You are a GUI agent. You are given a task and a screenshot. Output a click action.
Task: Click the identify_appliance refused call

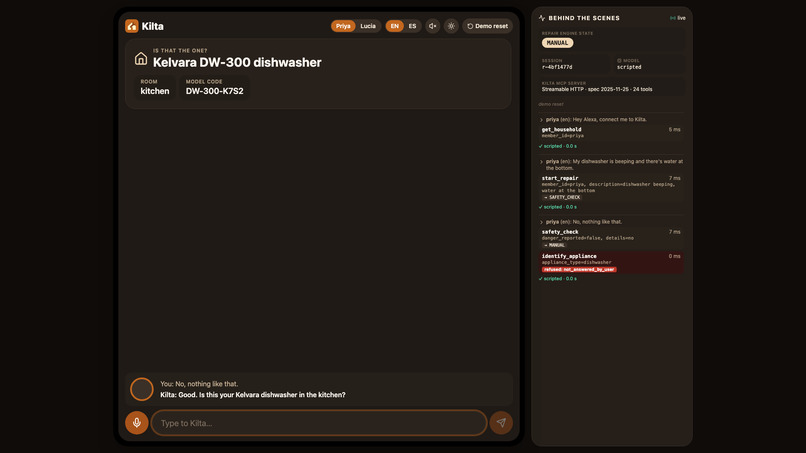click(x=611, y=262)
